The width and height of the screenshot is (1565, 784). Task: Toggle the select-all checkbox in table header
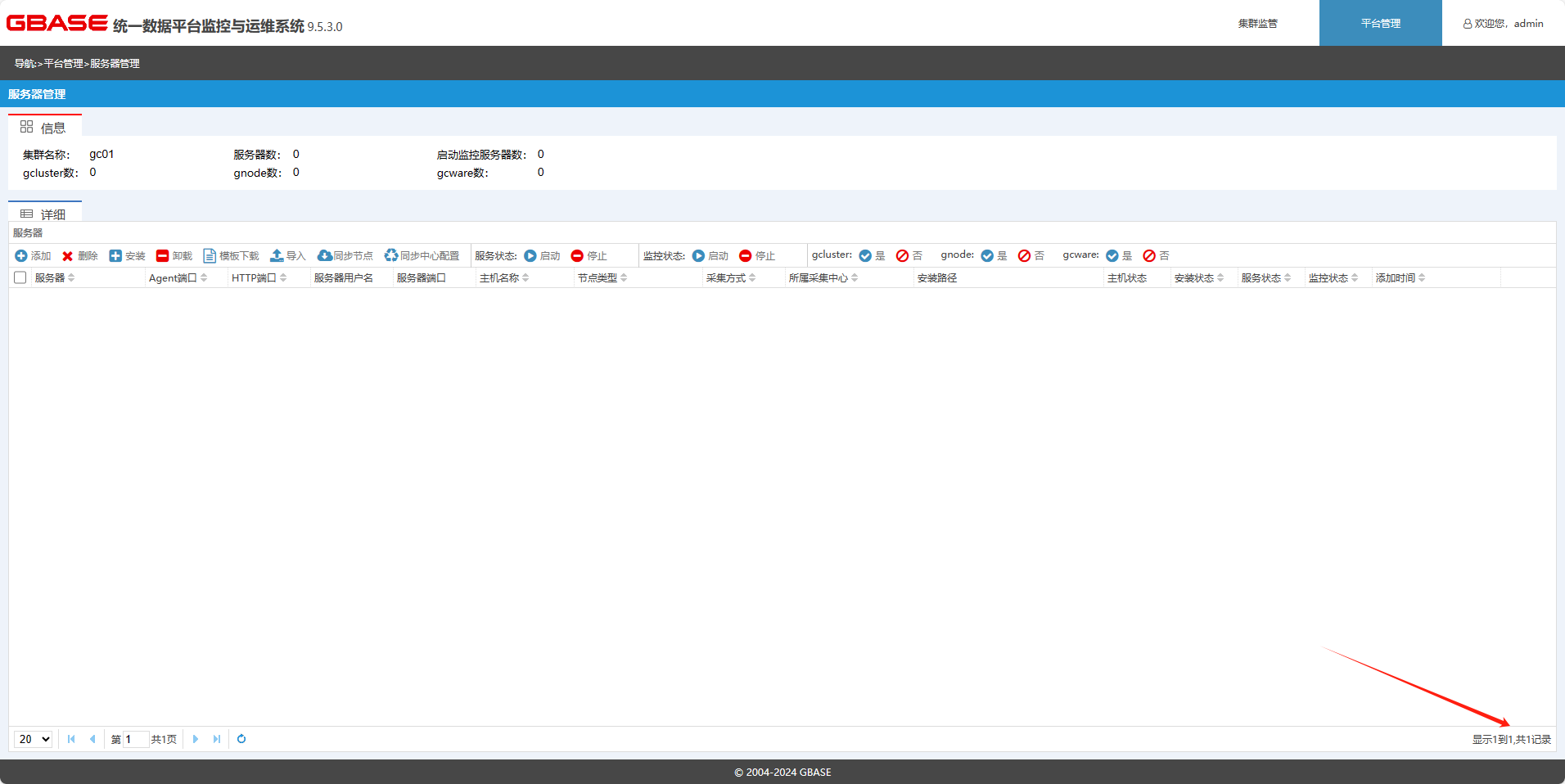coord(20,277)
